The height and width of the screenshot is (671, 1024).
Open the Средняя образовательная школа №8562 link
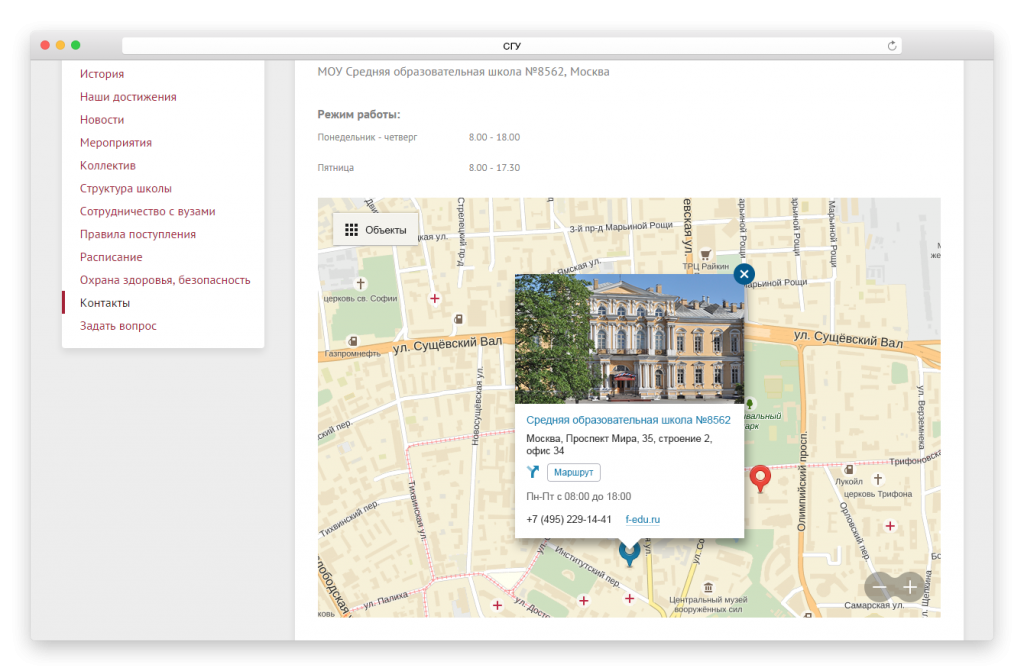pos(628,420)
